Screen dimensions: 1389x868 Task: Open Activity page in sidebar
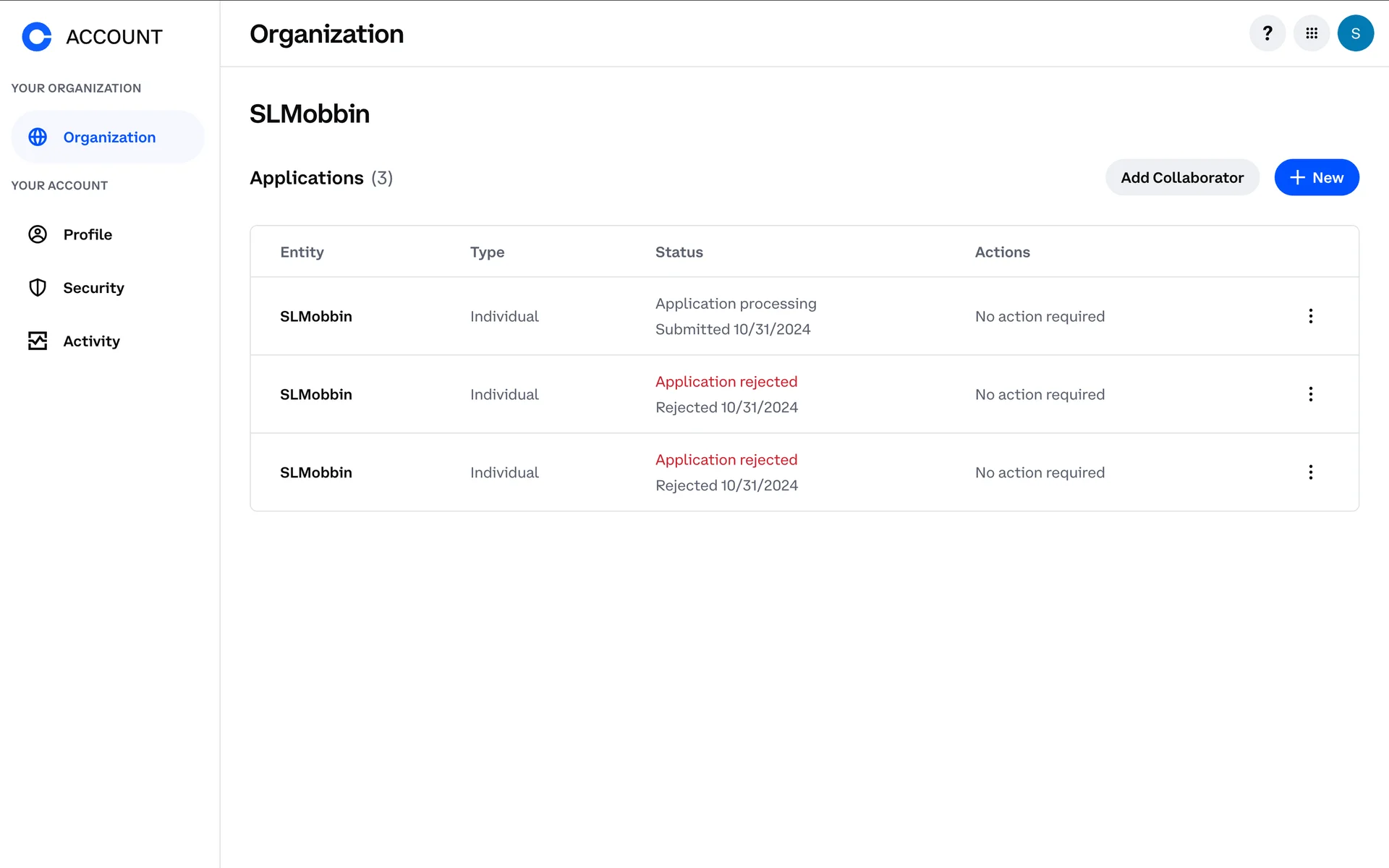pos(91,341)
